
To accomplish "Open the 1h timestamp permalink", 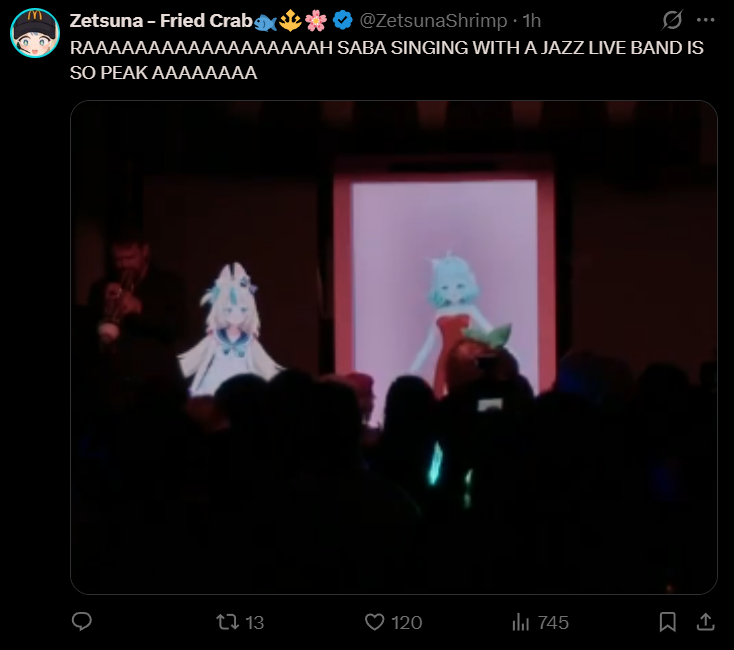I will click(532, 21).
